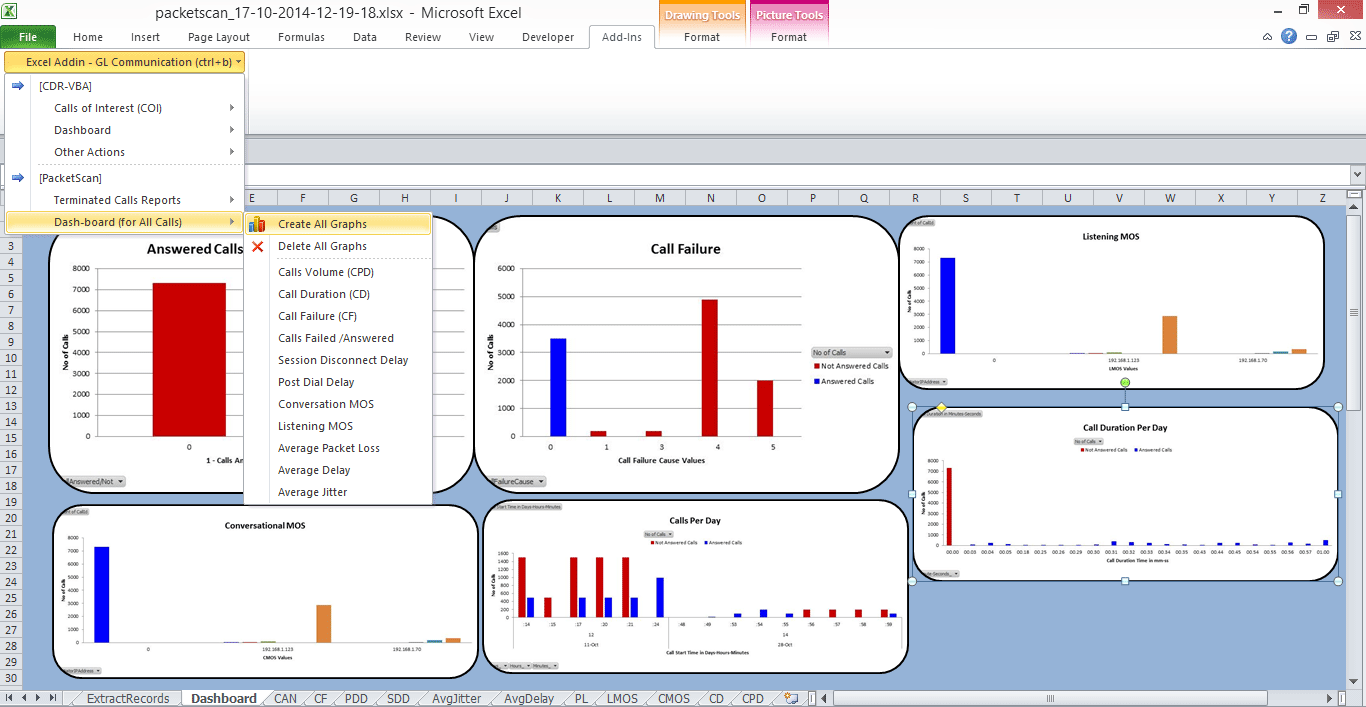Click next sheet tab navigation arrow
1366x707 pixels.
coord(39,698)
